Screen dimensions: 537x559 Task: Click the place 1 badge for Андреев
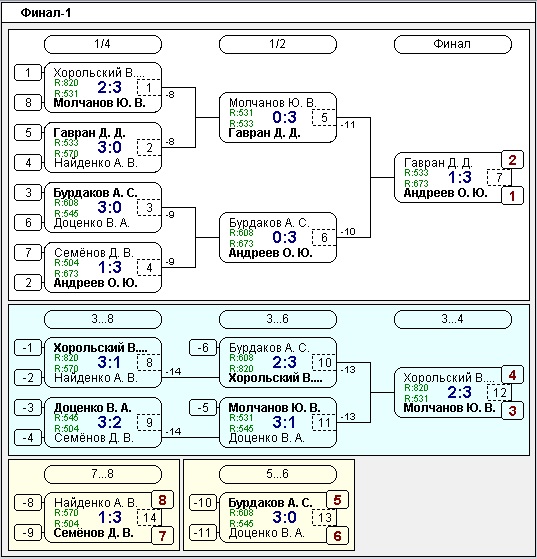coord(512,196)
